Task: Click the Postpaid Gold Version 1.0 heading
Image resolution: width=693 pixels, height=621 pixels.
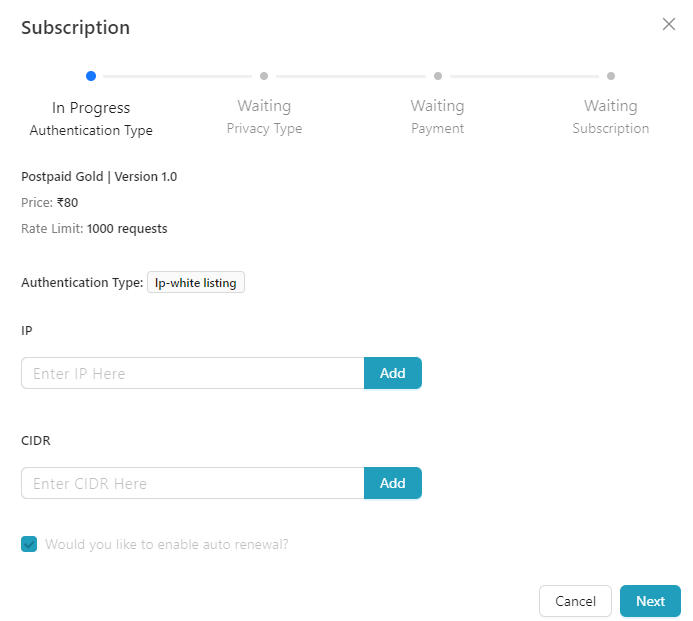Action: [x=99, y=176]
